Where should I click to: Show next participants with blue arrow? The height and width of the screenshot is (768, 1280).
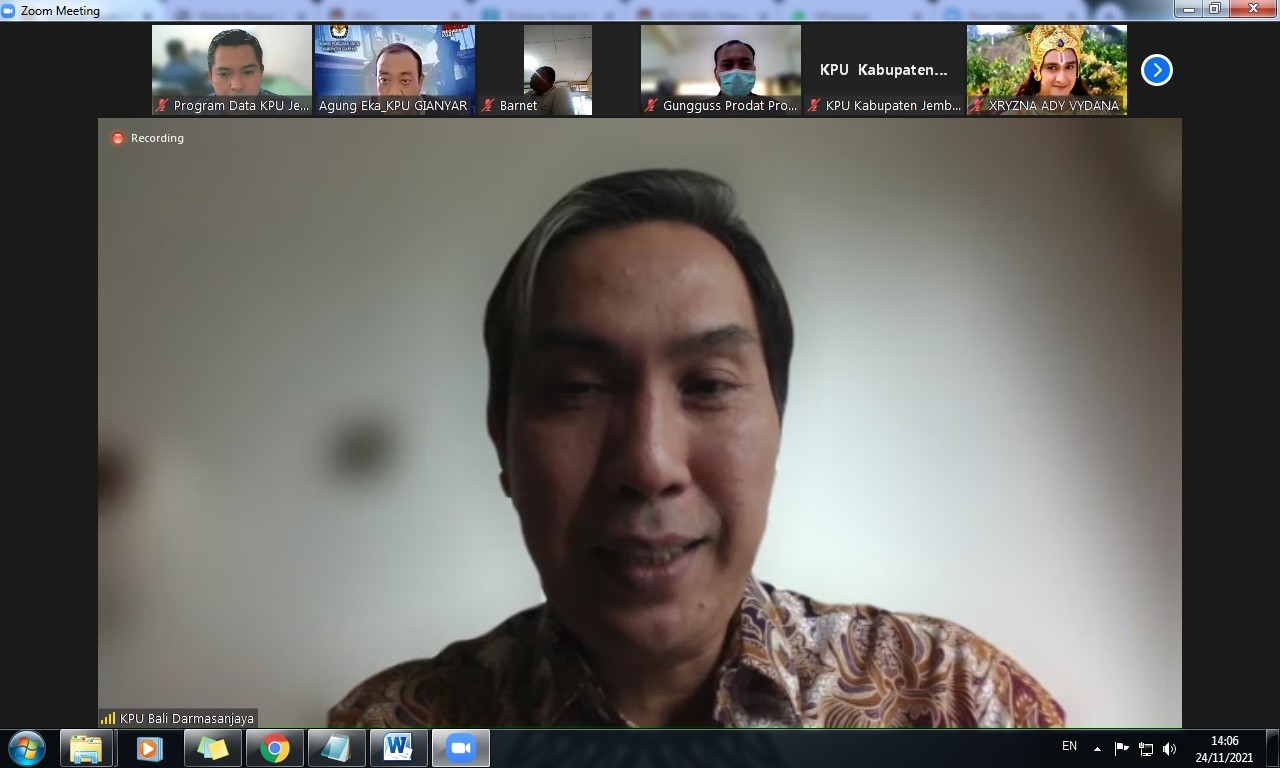coord(1156,70)
